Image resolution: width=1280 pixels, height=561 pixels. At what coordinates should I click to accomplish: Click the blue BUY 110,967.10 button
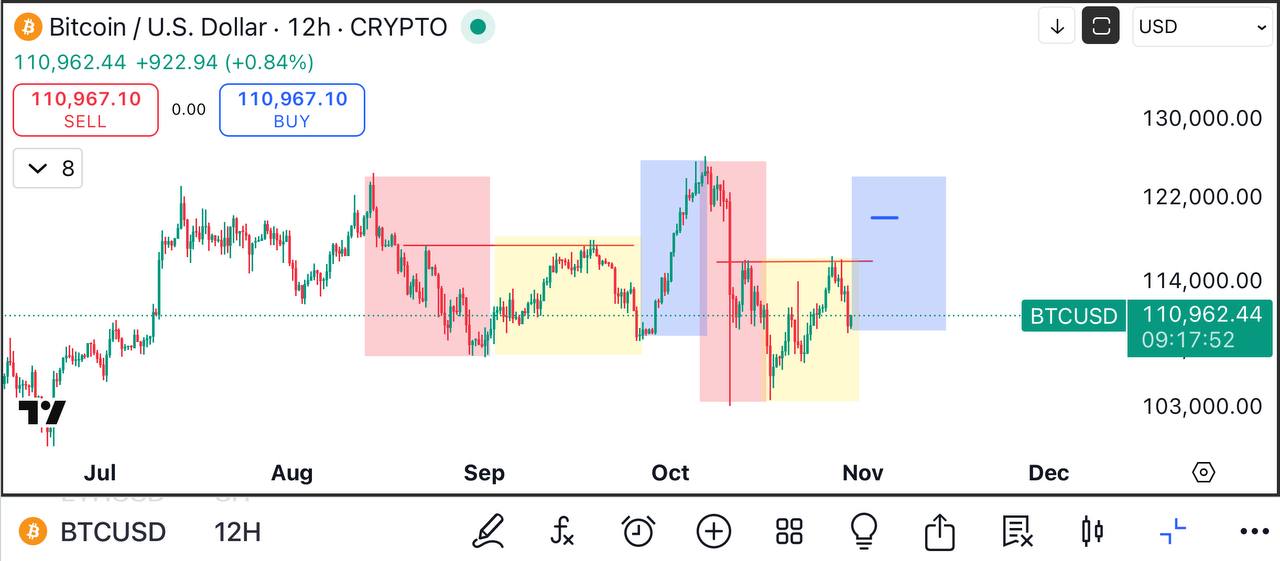point(292,110)
